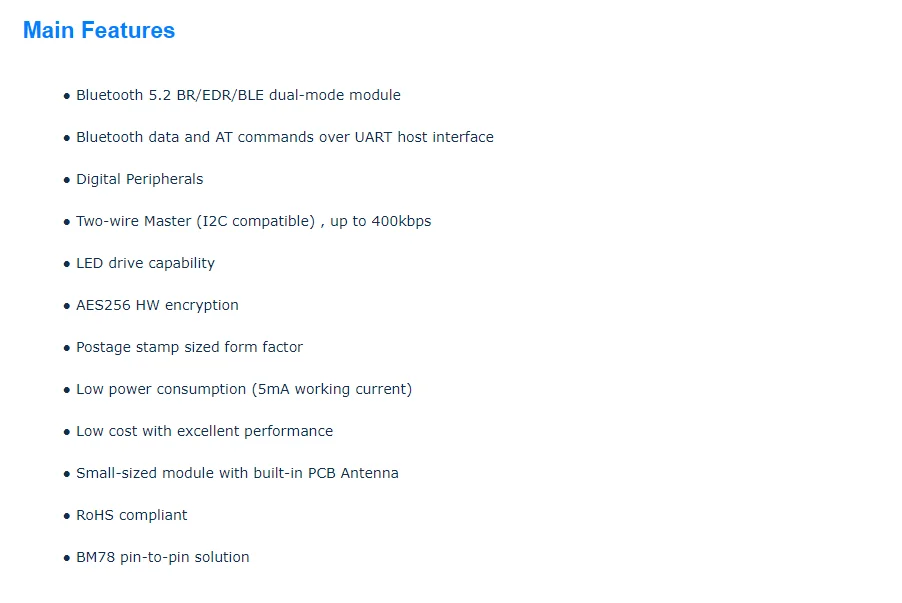Click the bullet marker beside BM78 pin-to-pin solution
902x603 pixels.
(x=67, y=559)
